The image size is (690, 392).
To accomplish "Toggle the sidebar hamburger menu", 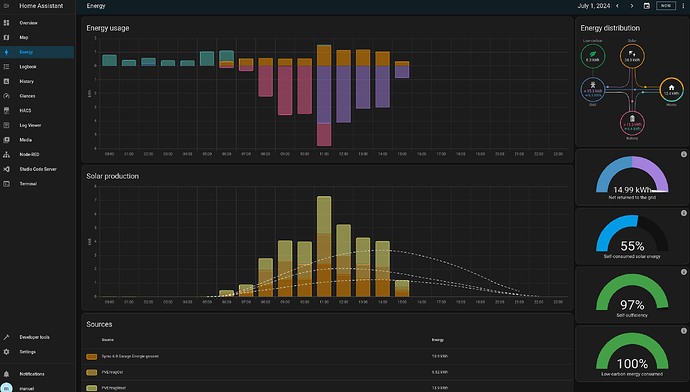I will 6,6.
